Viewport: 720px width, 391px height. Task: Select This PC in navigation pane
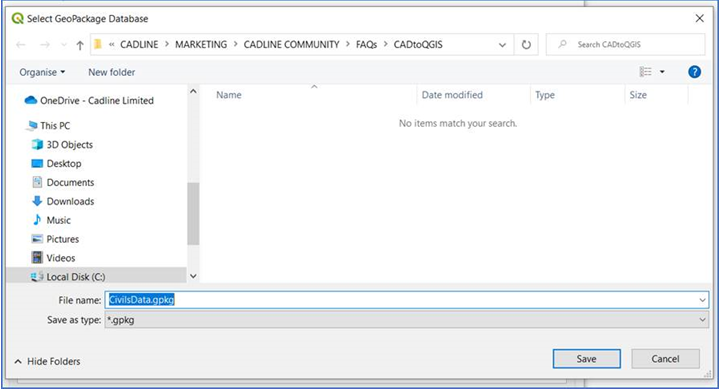pyautogui.click(x=49, y=126)
